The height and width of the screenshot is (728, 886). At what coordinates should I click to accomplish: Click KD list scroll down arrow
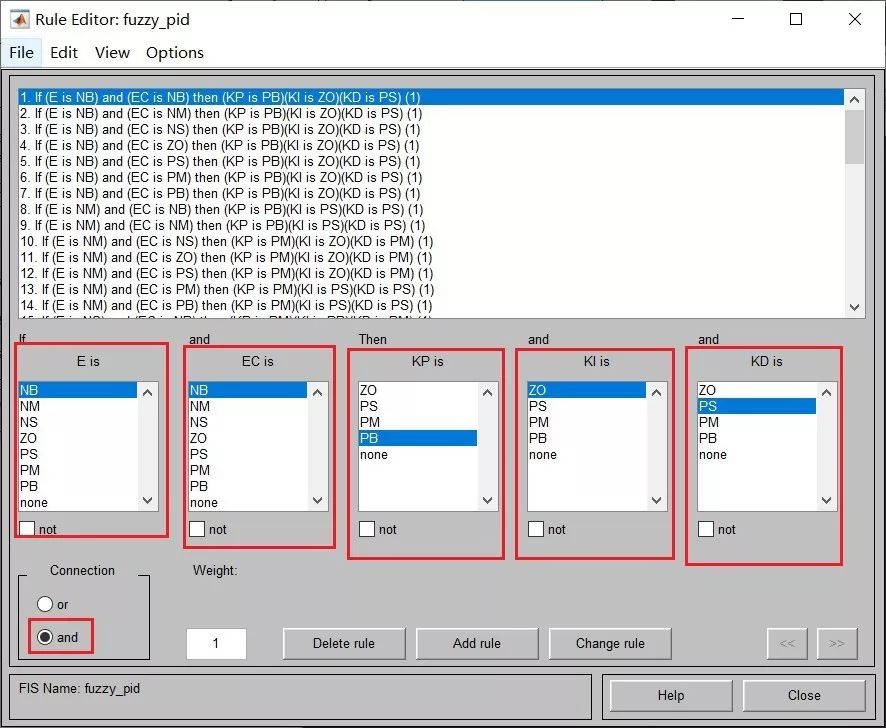(827, 500)
